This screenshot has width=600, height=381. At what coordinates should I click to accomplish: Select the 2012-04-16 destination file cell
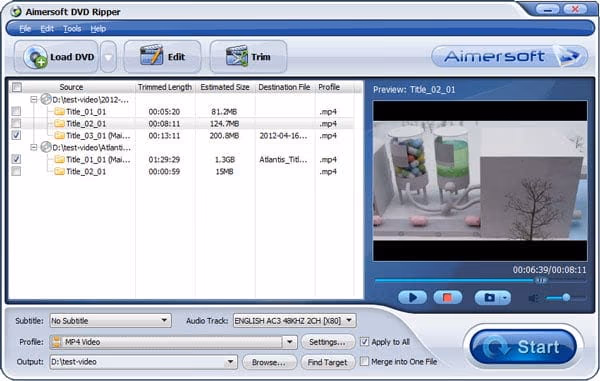pos(284,135)
